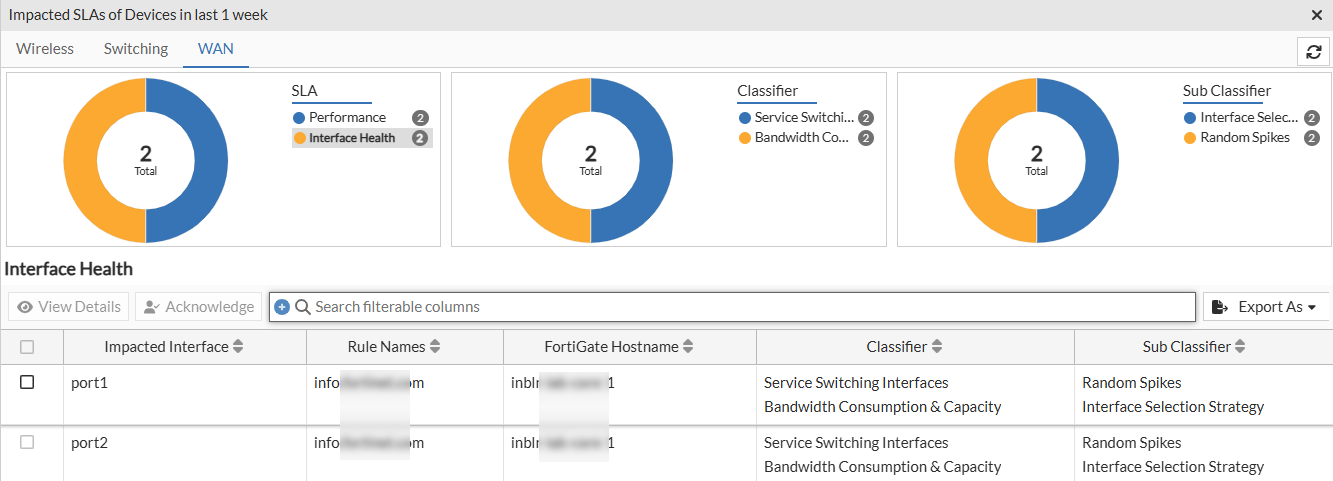
Task: Click the View Details button
Action: [69, 307]
